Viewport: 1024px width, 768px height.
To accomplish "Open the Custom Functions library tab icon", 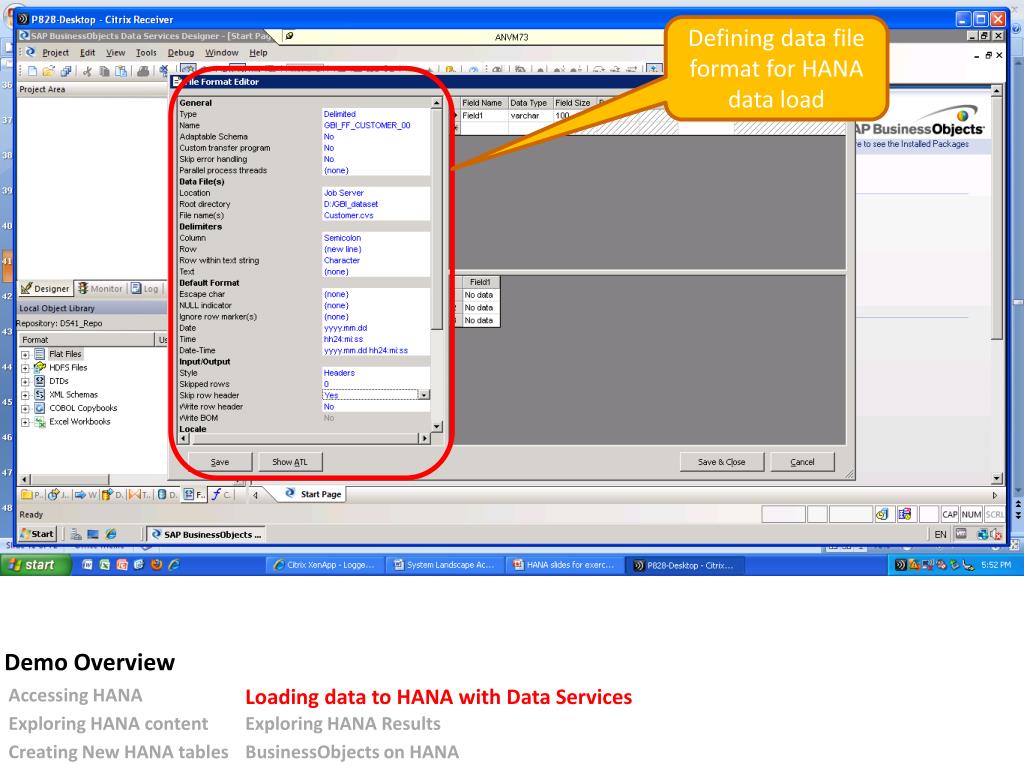I will pos(217,494).
